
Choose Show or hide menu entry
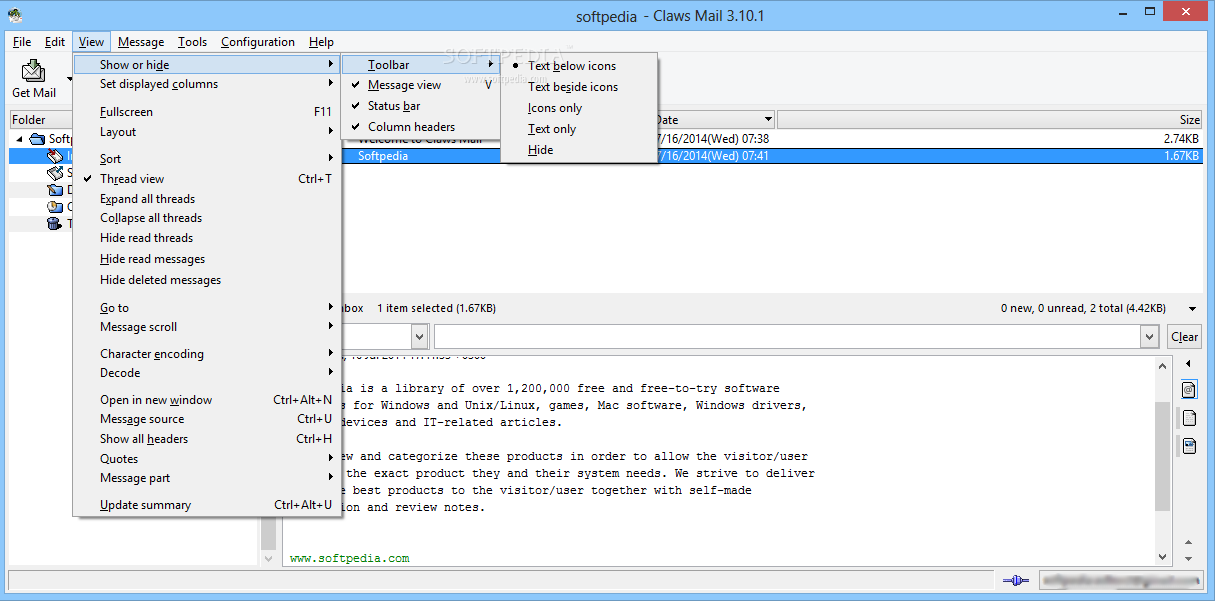(x=208, y=65)
